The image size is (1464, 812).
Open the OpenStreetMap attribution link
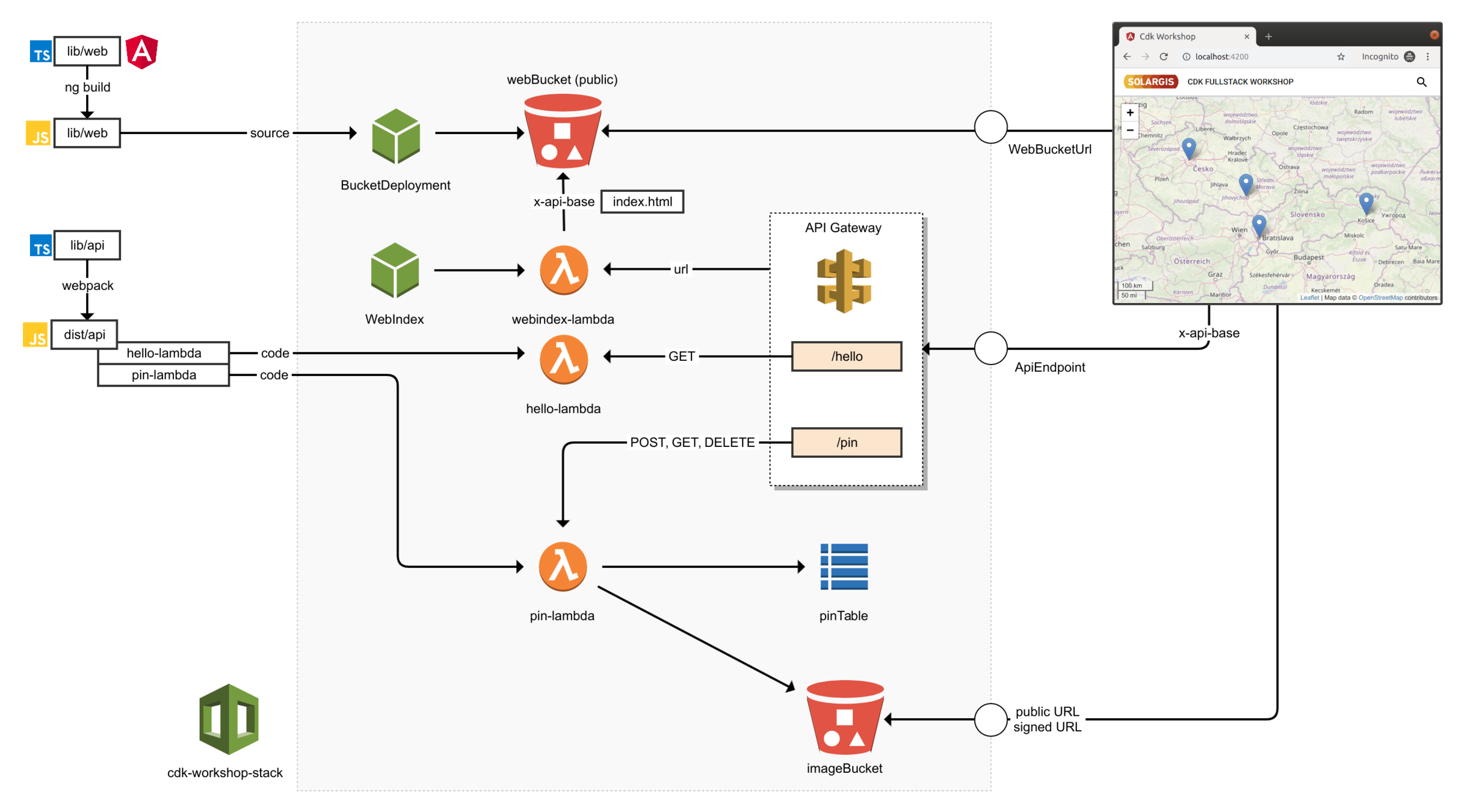(x=1380, y=298)
